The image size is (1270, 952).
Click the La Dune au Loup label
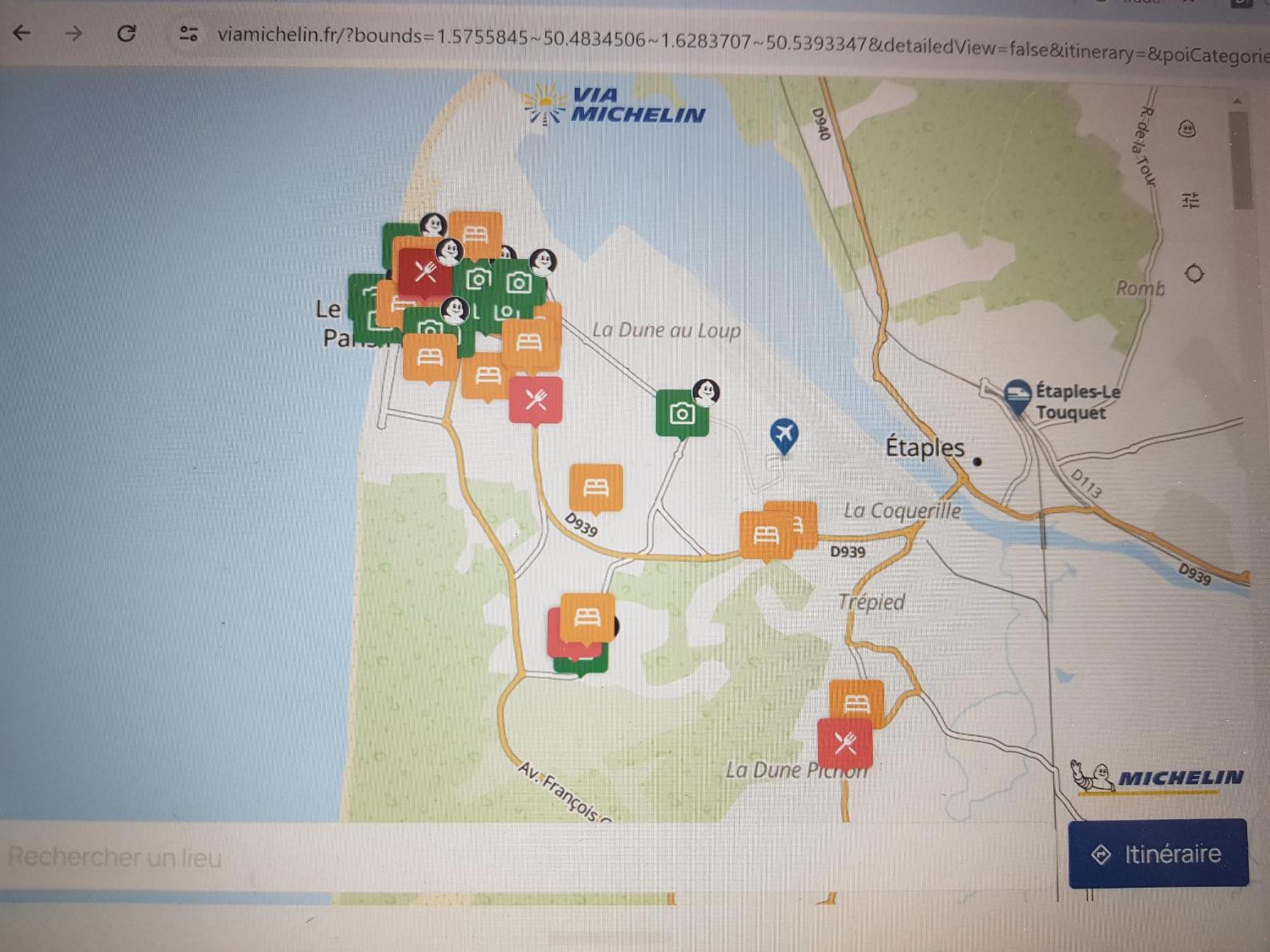tap(666, 330)
